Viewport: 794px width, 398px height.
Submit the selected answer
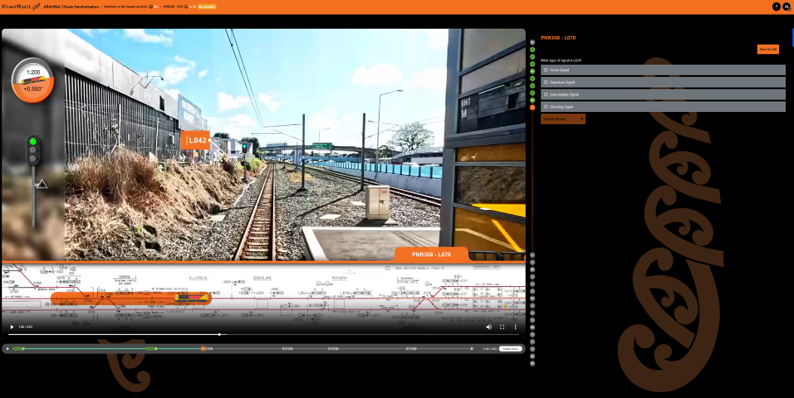tap(563, 119)
